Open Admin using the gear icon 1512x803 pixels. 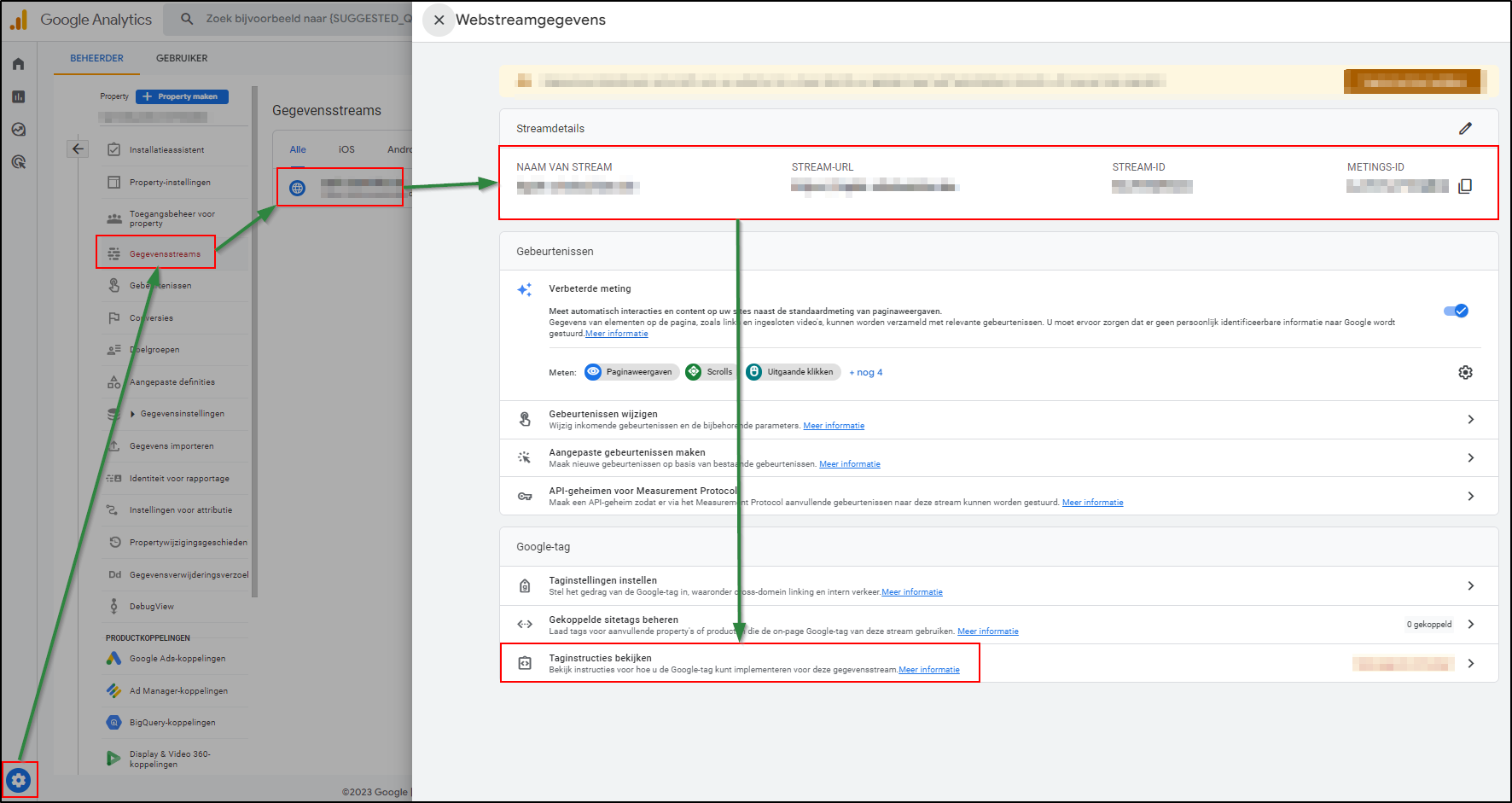tap(19, 779)
